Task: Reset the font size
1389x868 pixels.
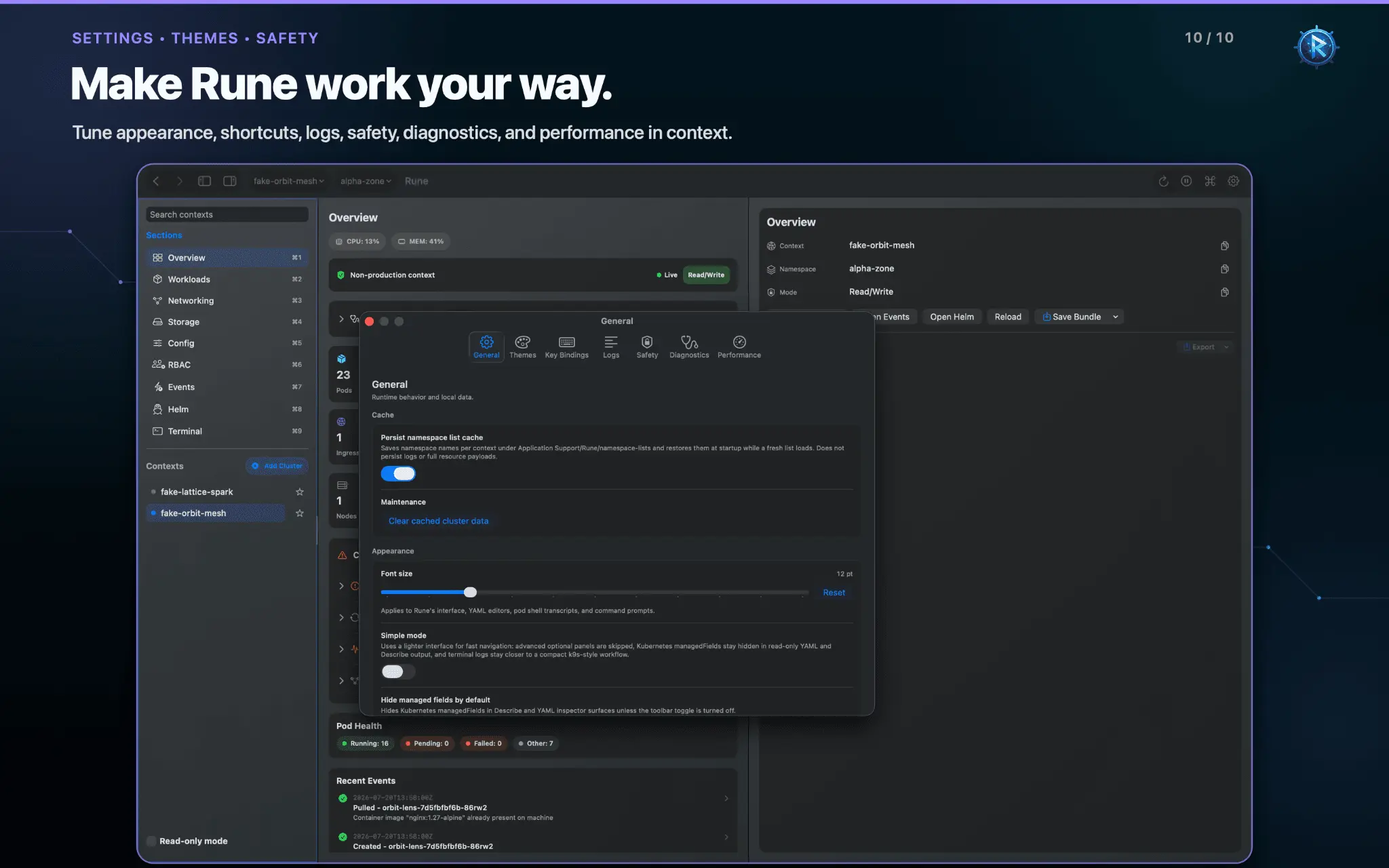Action: click(x=834, y=593)
